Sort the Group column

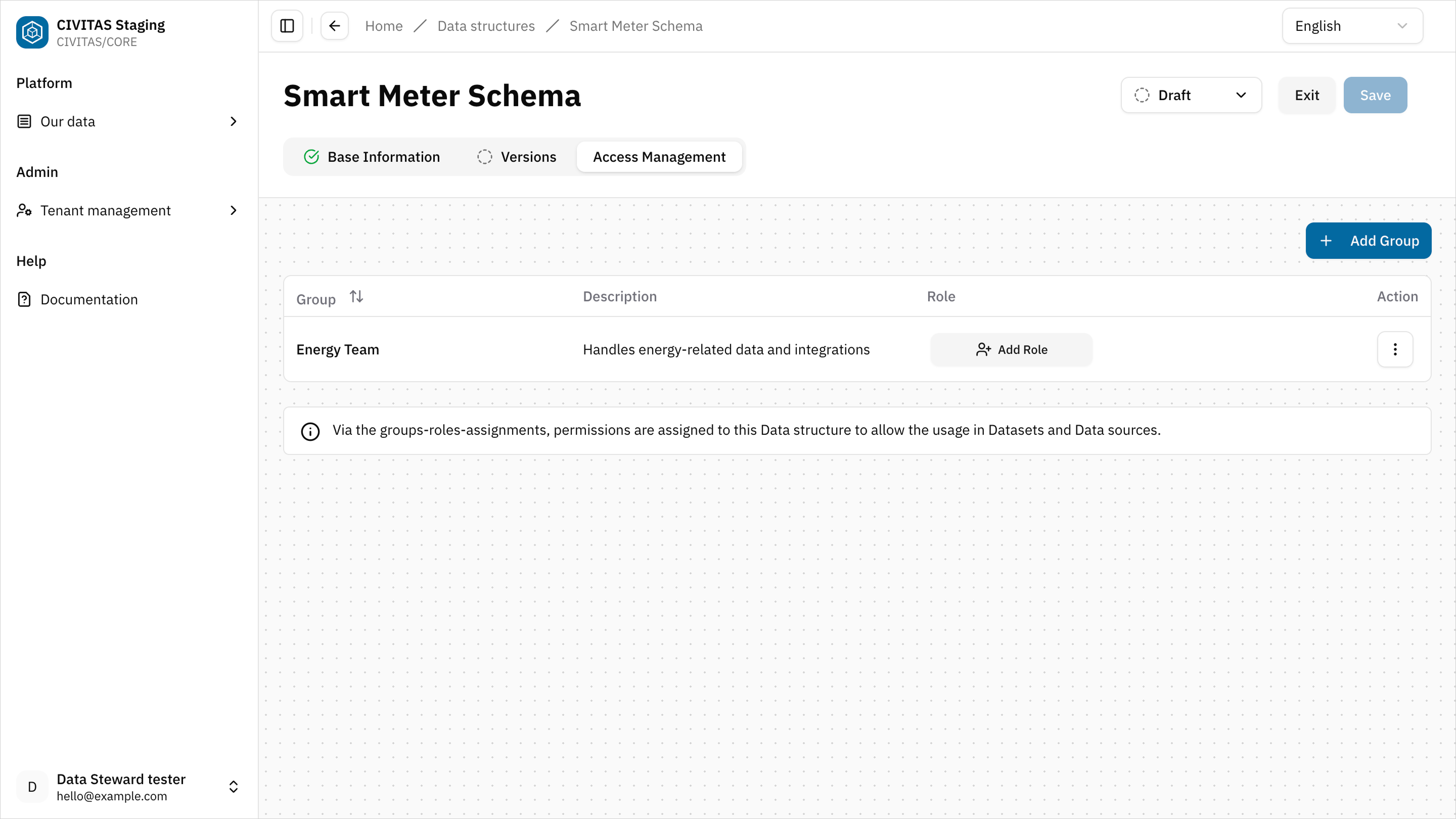click(x=356, y=296)
